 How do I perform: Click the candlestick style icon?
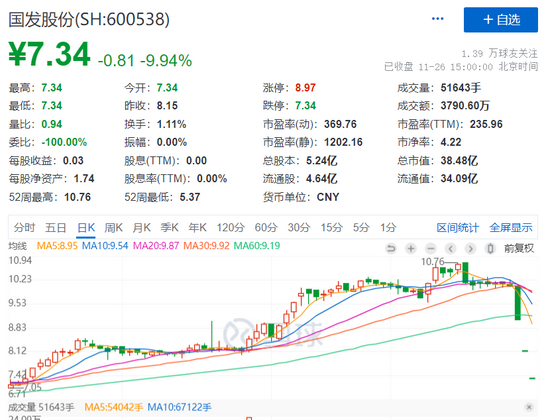pos(490,249)
